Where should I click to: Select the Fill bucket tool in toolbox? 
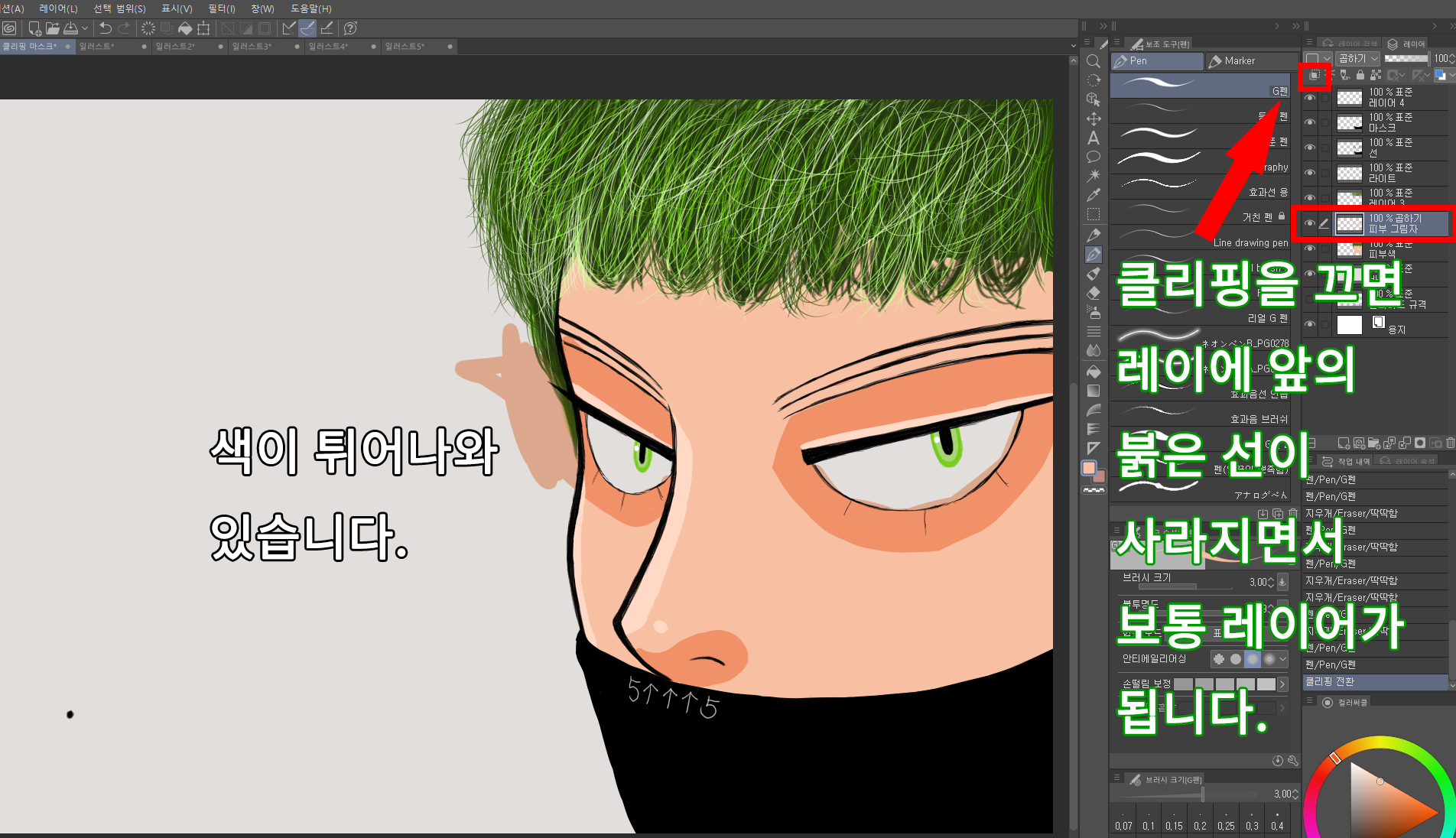(1094, 372)
